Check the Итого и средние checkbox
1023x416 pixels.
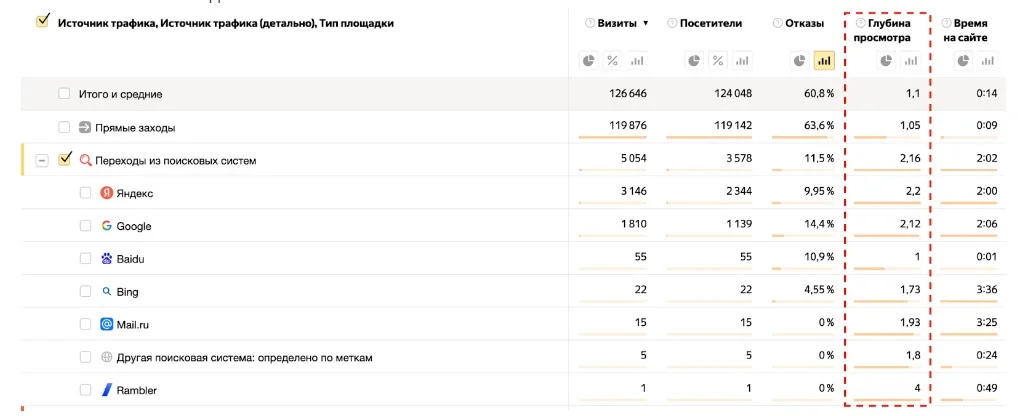pos(63,94)
